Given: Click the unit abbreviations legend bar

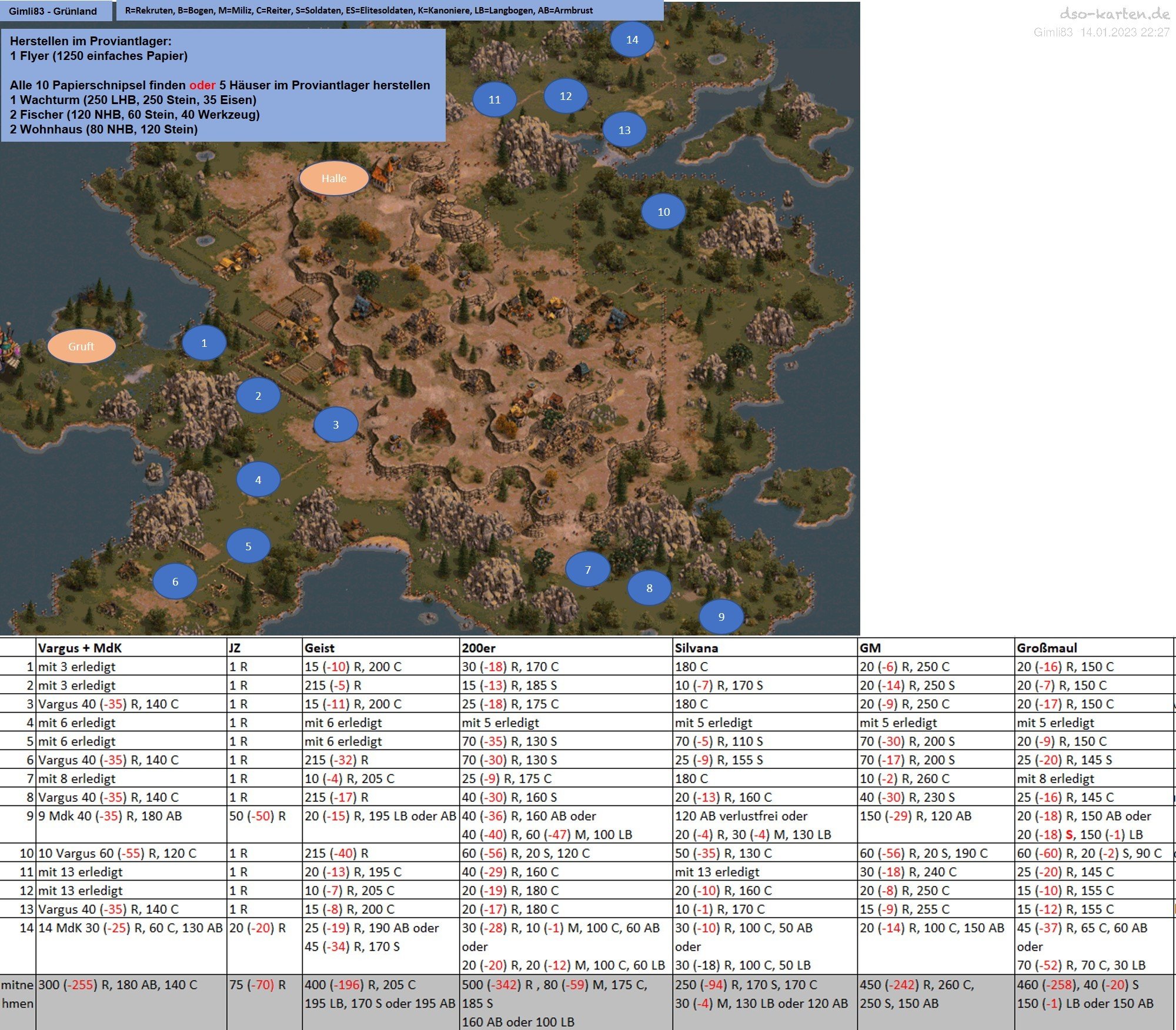Looking at the screenshot, I should (389, 11).
